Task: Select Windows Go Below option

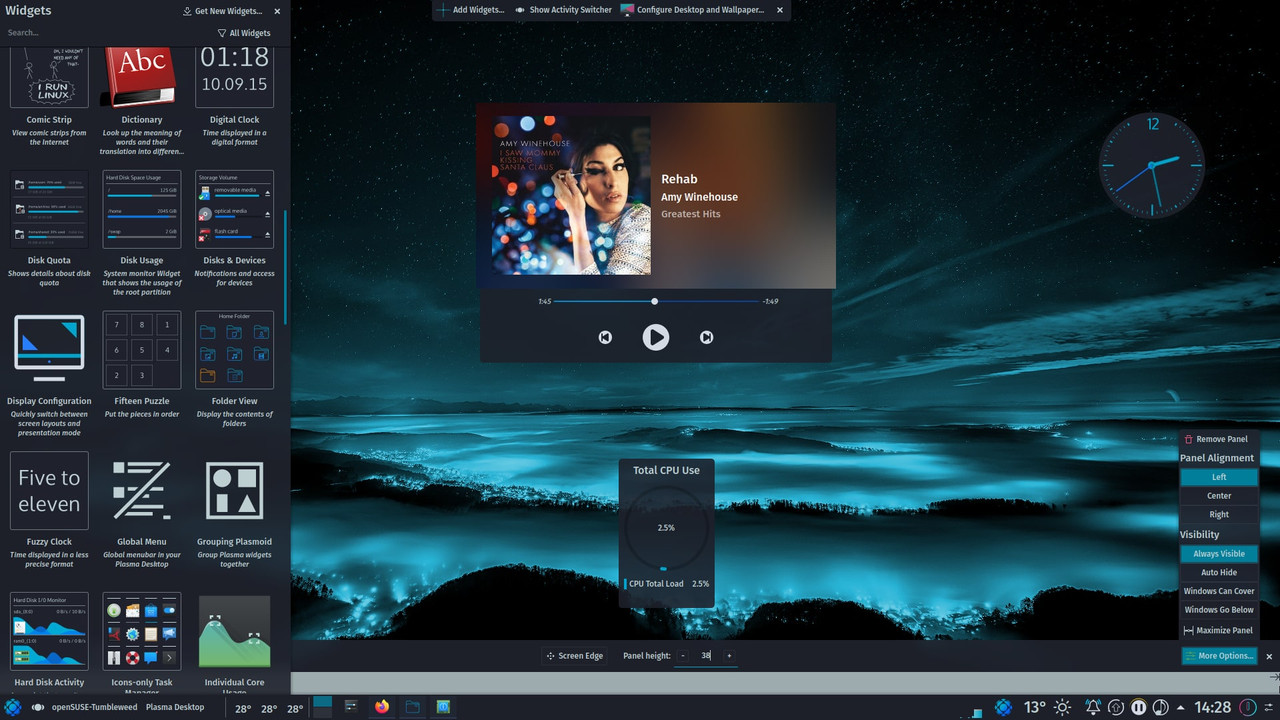Action: coord(1219,610)
